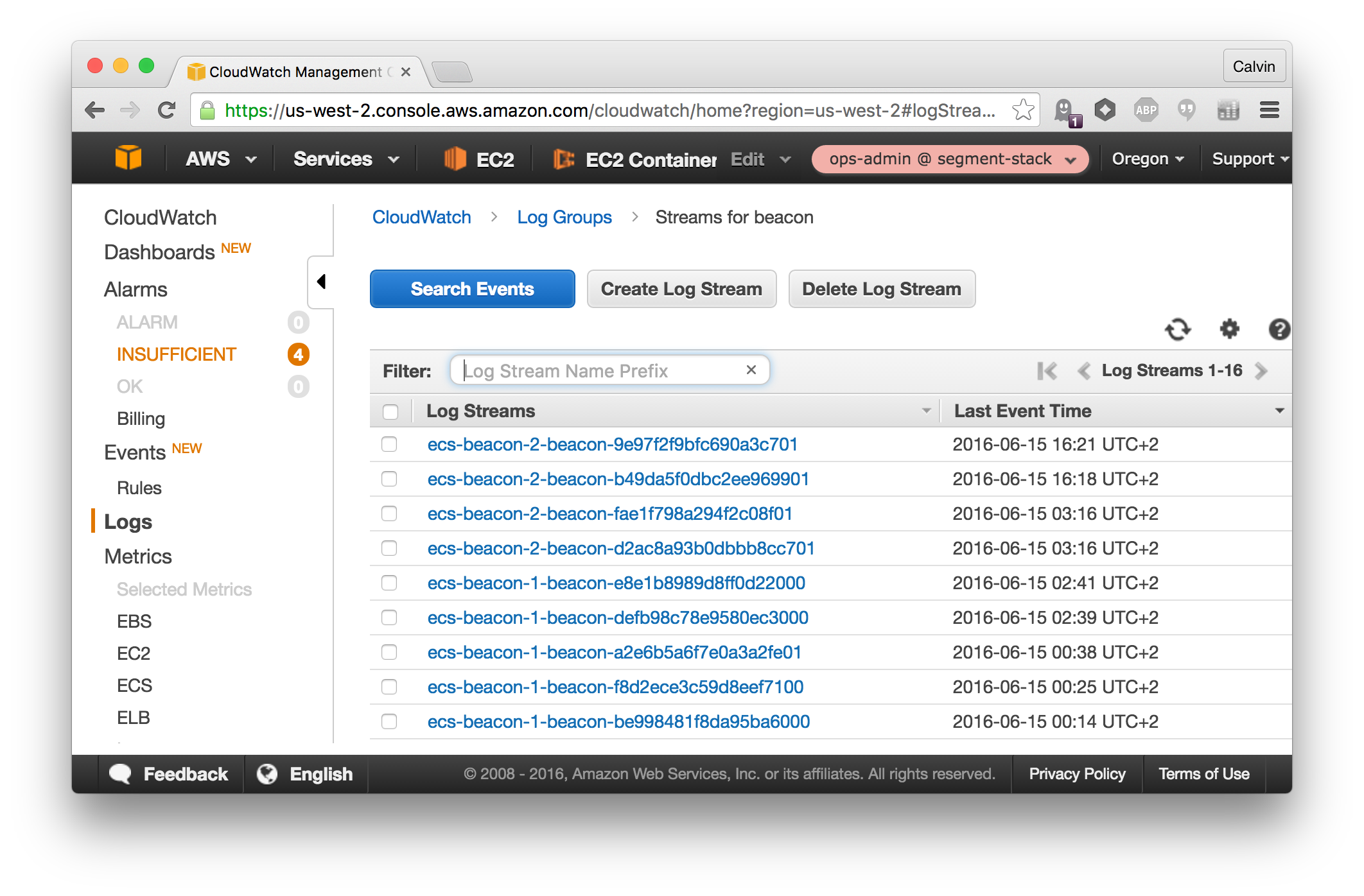Jump to first page of log streams

[1047, 370]
